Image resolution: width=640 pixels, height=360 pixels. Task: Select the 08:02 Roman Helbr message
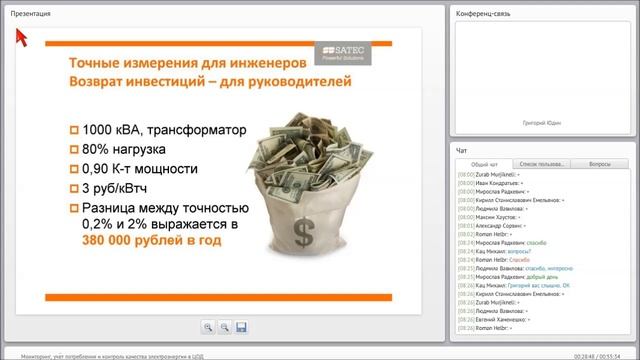click(x=485, y=234)
